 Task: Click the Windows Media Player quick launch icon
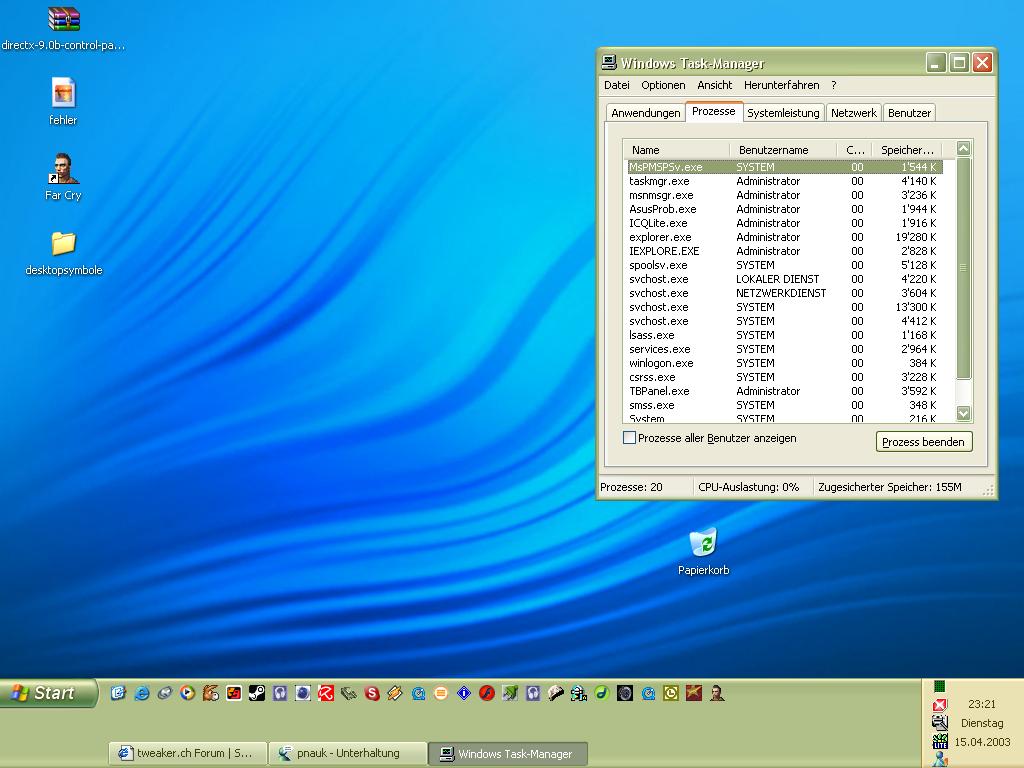(x=187, y=692)
